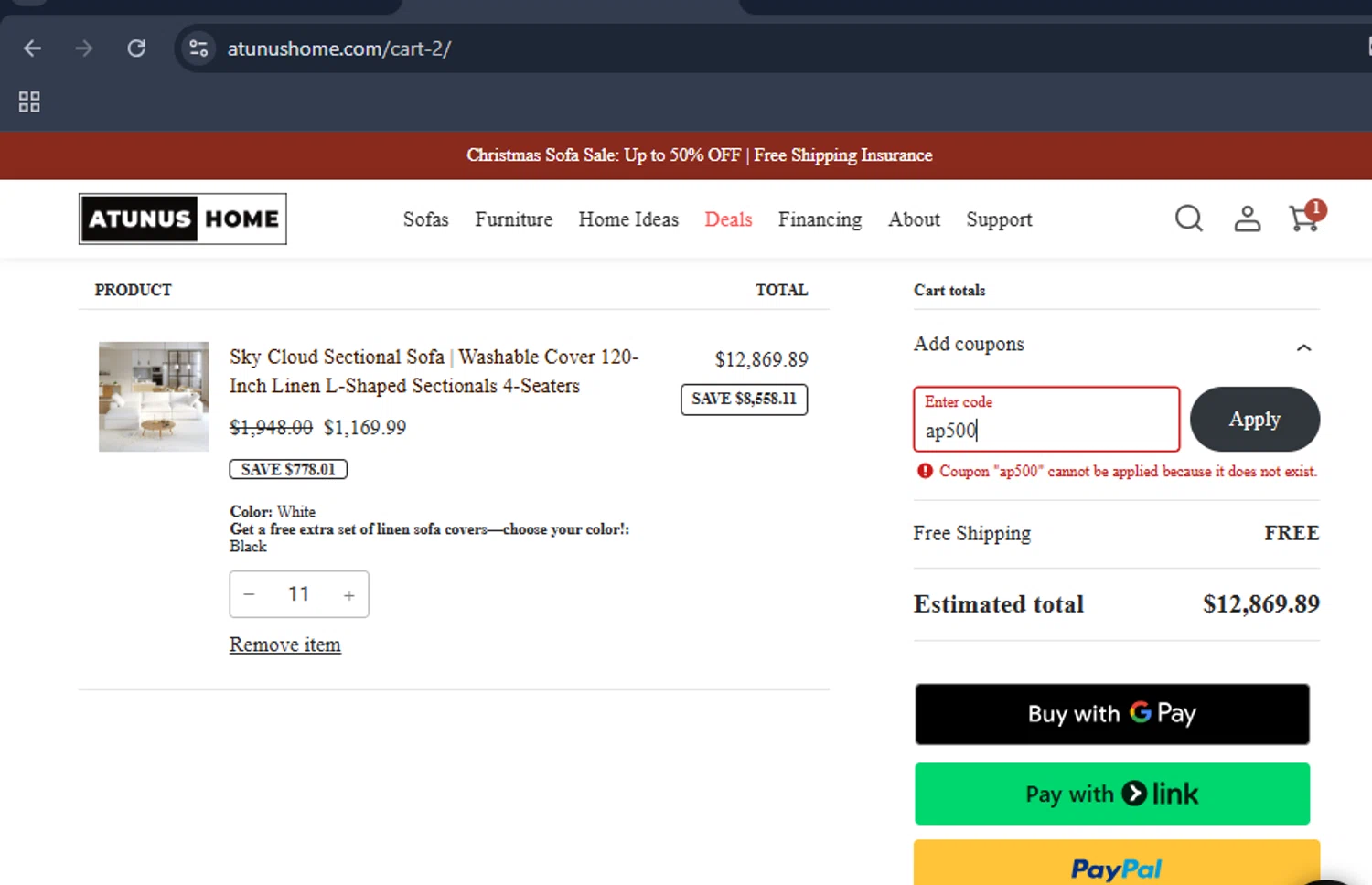1372x885 pixels.
Task: Click the coupon error message text
Action: pyautogui.click(x=1128, y=472)
